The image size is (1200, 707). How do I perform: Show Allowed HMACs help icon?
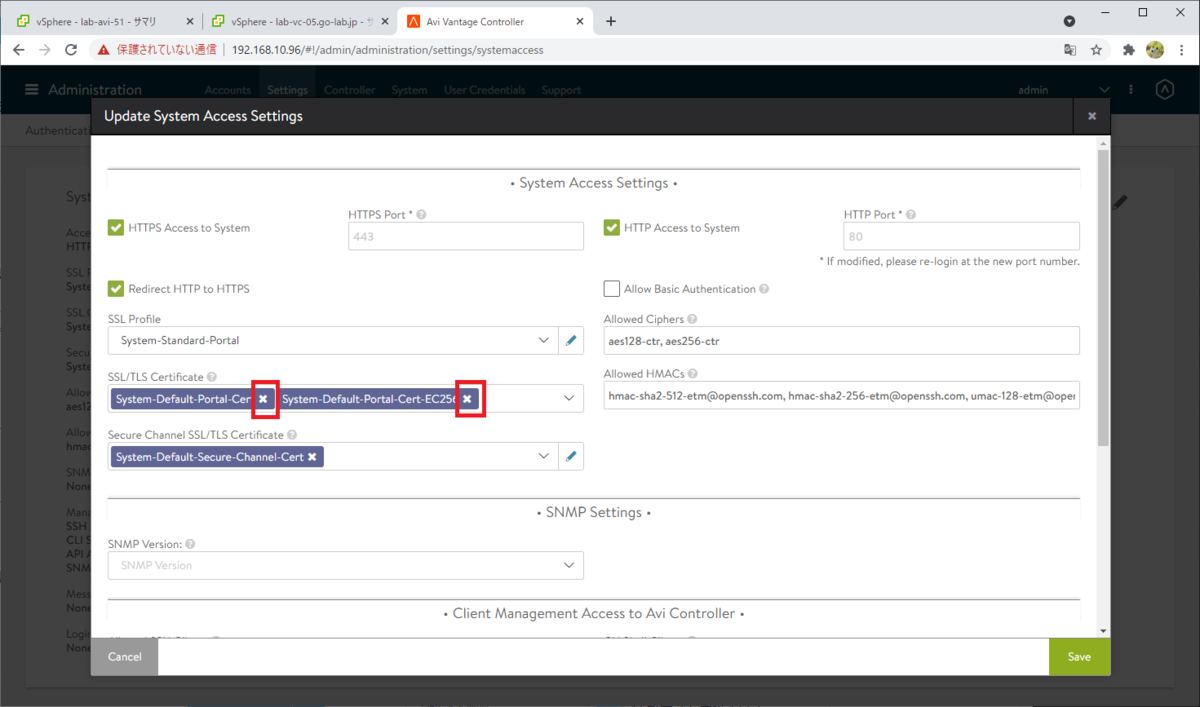pos(692,374)
